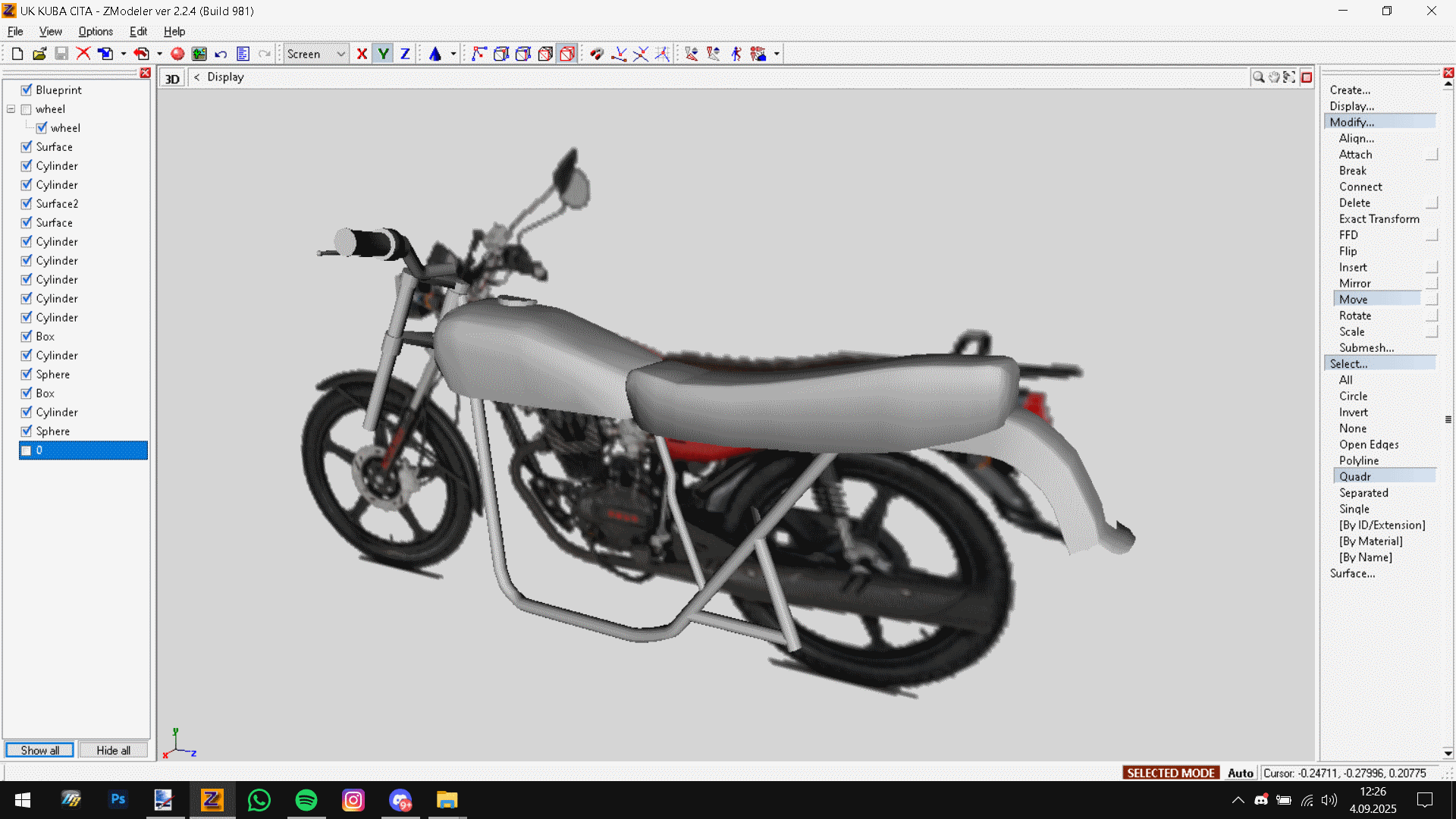Open the Screen axis dropdown

tap(340, 54)
